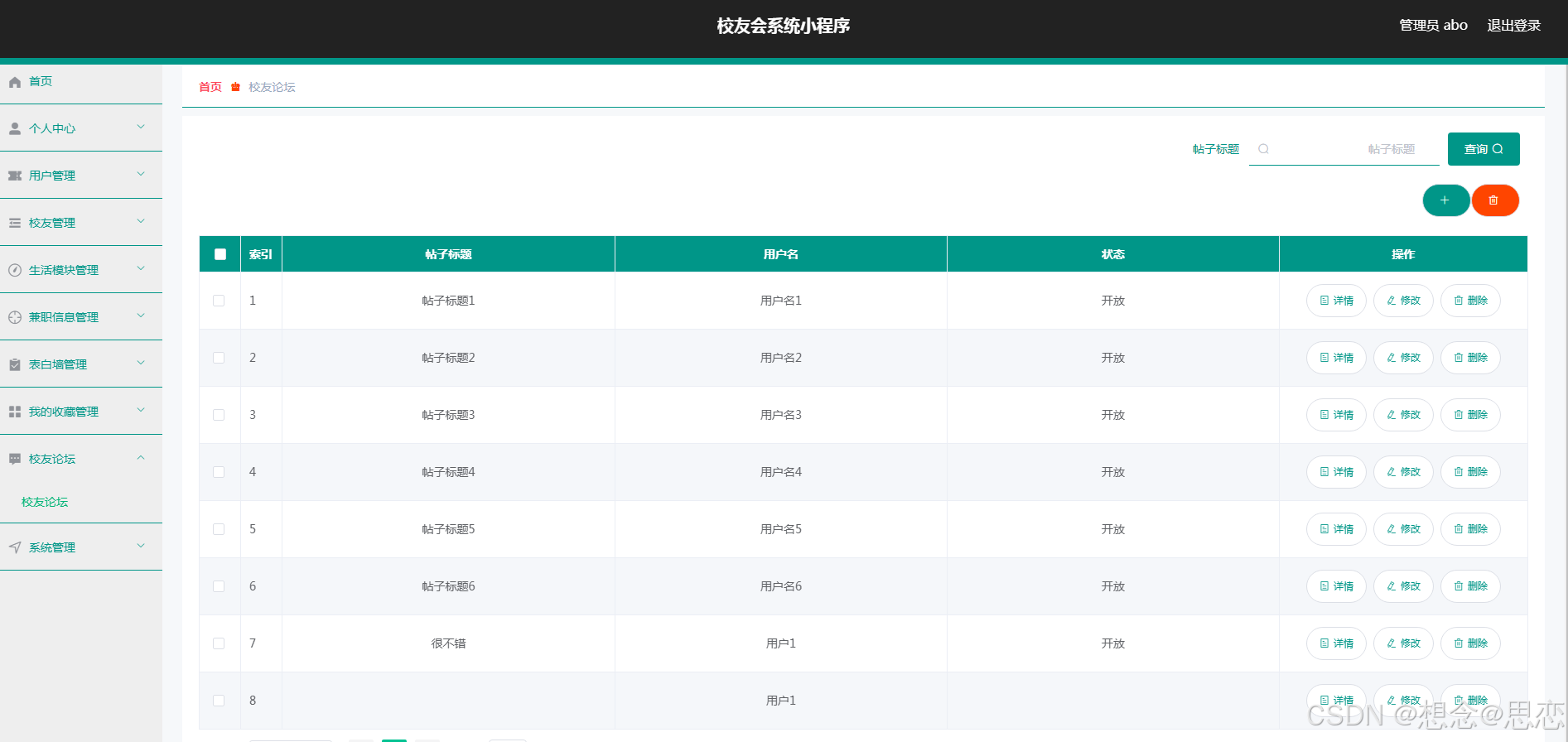
Task: Toggle the select-all checkbox in table header
Action: (220, 254)
